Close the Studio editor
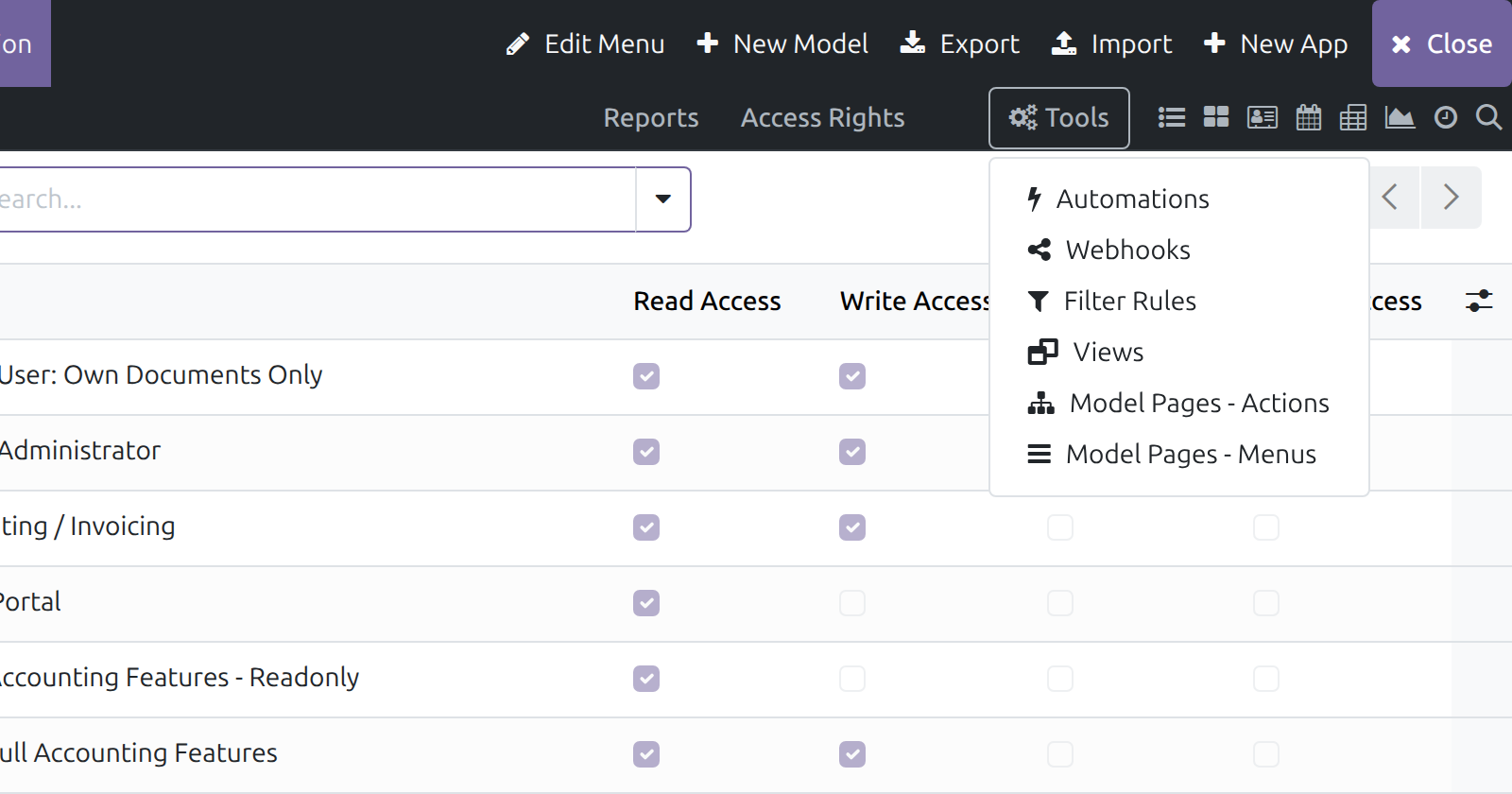This screenshot has height=794, width=1512. pyautogui.click(x=1442, y=43)
